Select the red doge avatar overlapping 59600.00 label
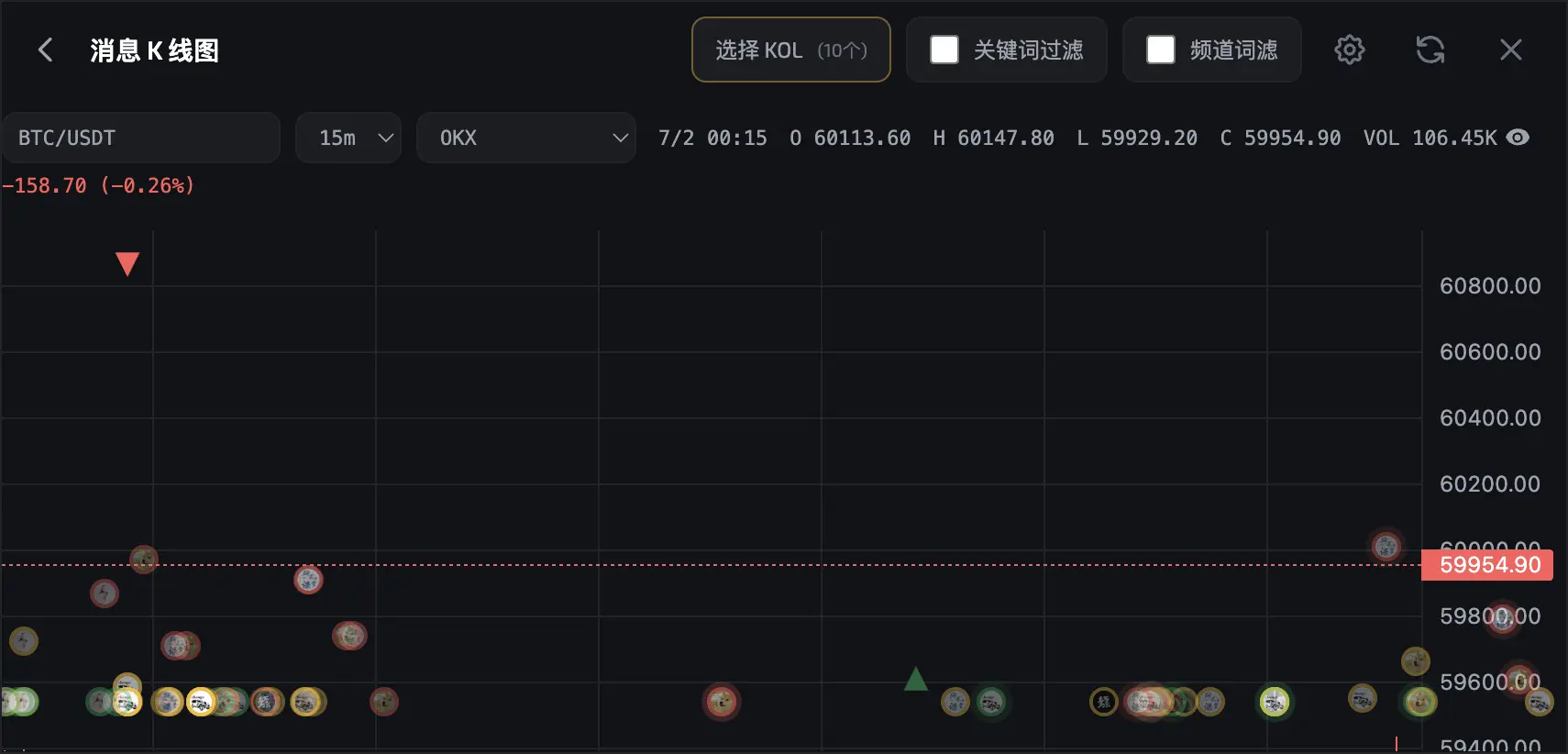1568x754 pixels. 1520,680
